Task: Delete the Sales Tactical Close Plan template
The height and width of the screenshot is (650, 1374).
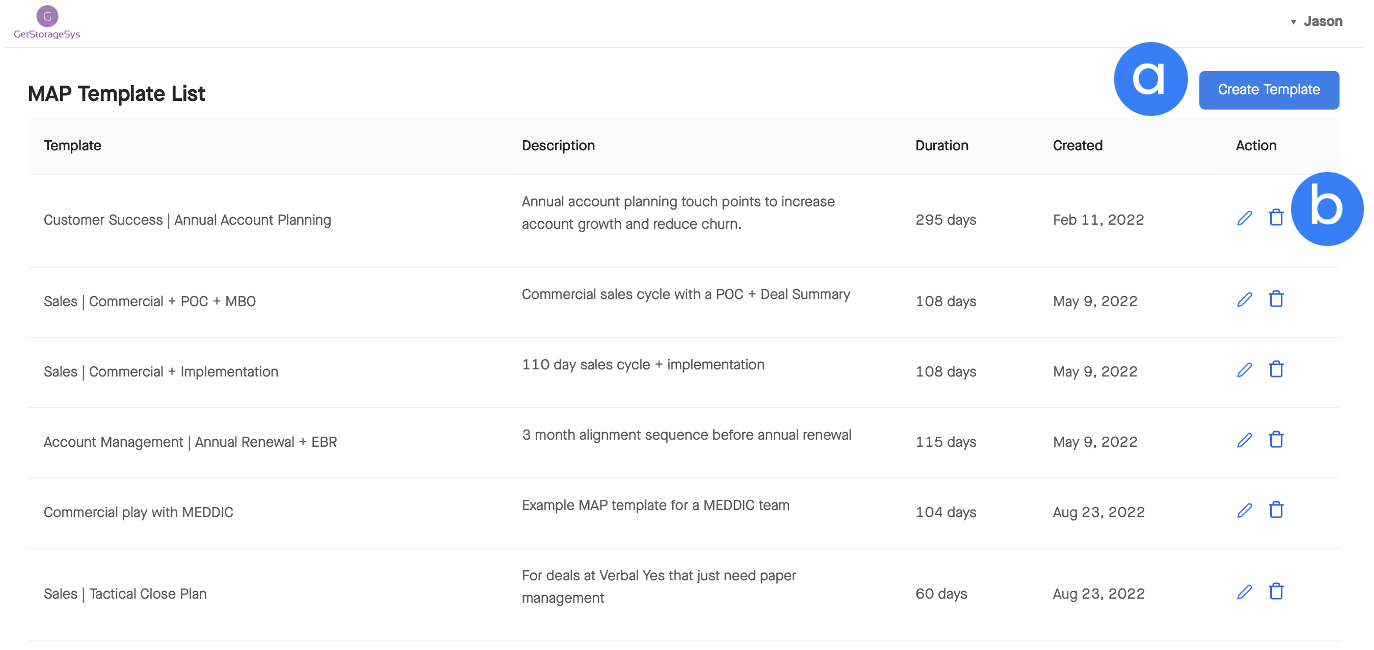Action: pos(1276,591)
